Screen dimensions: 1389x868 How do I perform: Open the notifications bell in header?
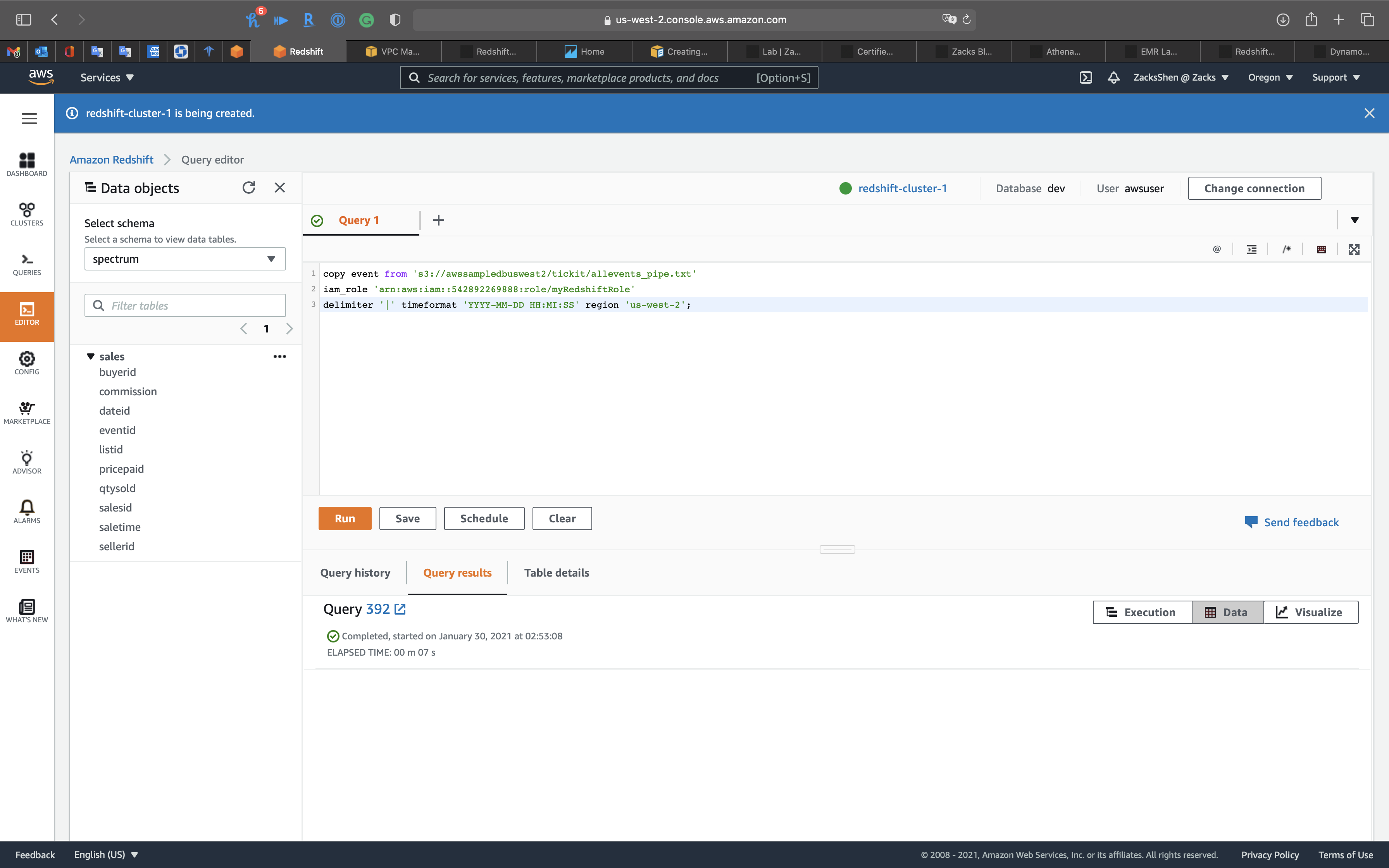(1113, 77)
